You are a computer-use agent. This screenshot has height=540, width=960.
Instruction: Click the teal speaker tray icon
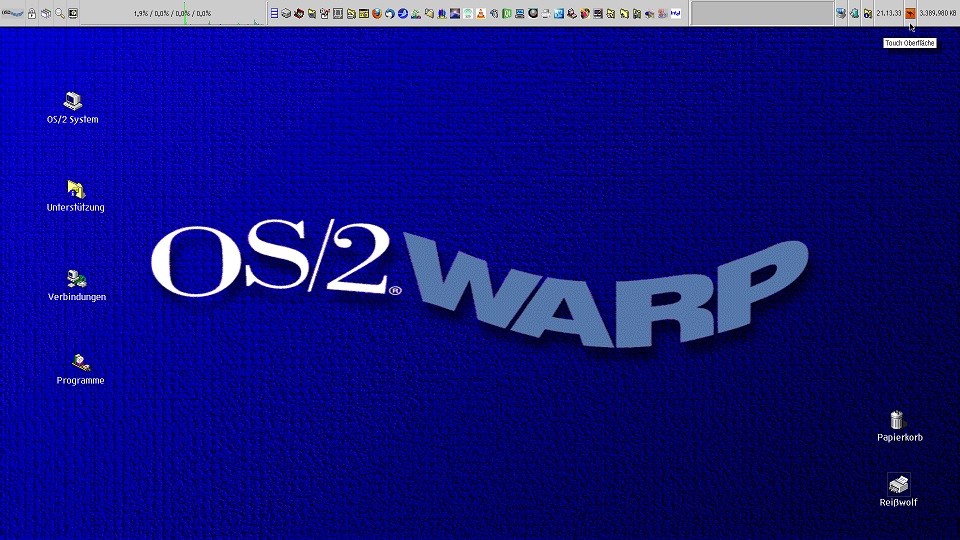point(855,13)
